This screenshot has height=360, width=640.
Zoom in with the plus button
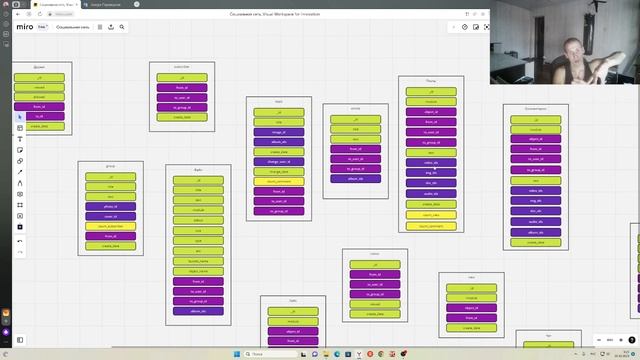coord(621,340)
